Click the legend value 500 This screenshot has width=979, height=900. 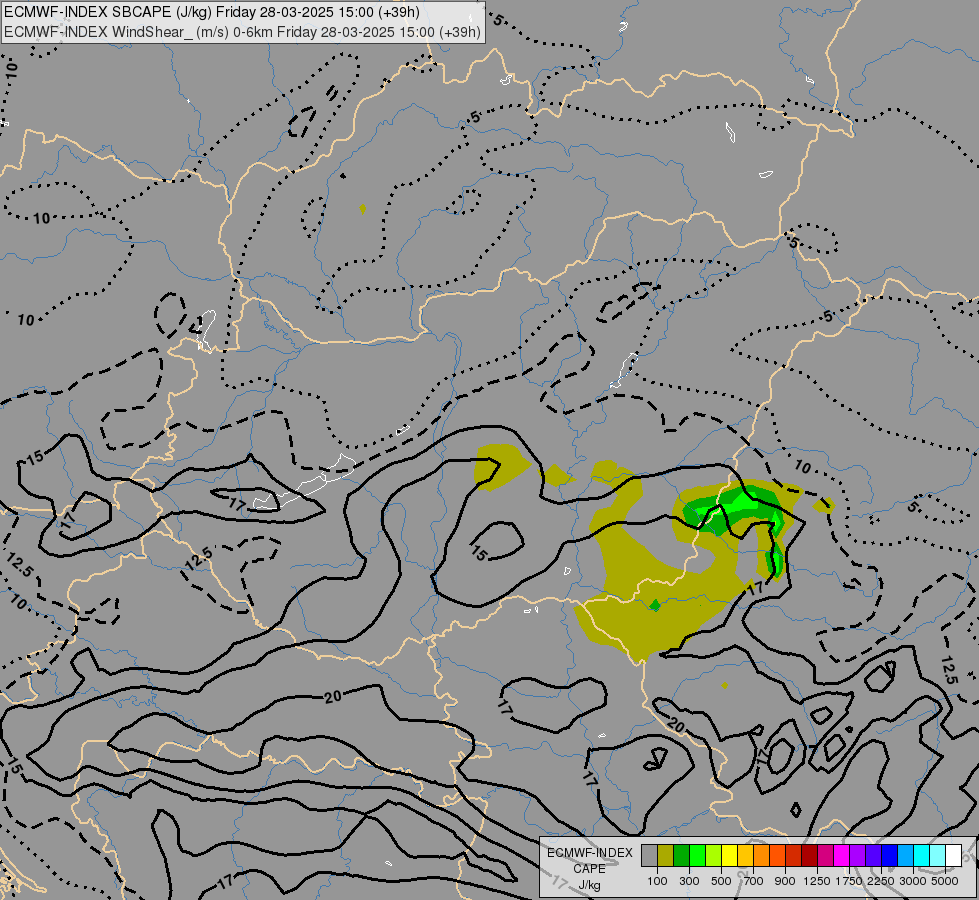coord(721,881)
